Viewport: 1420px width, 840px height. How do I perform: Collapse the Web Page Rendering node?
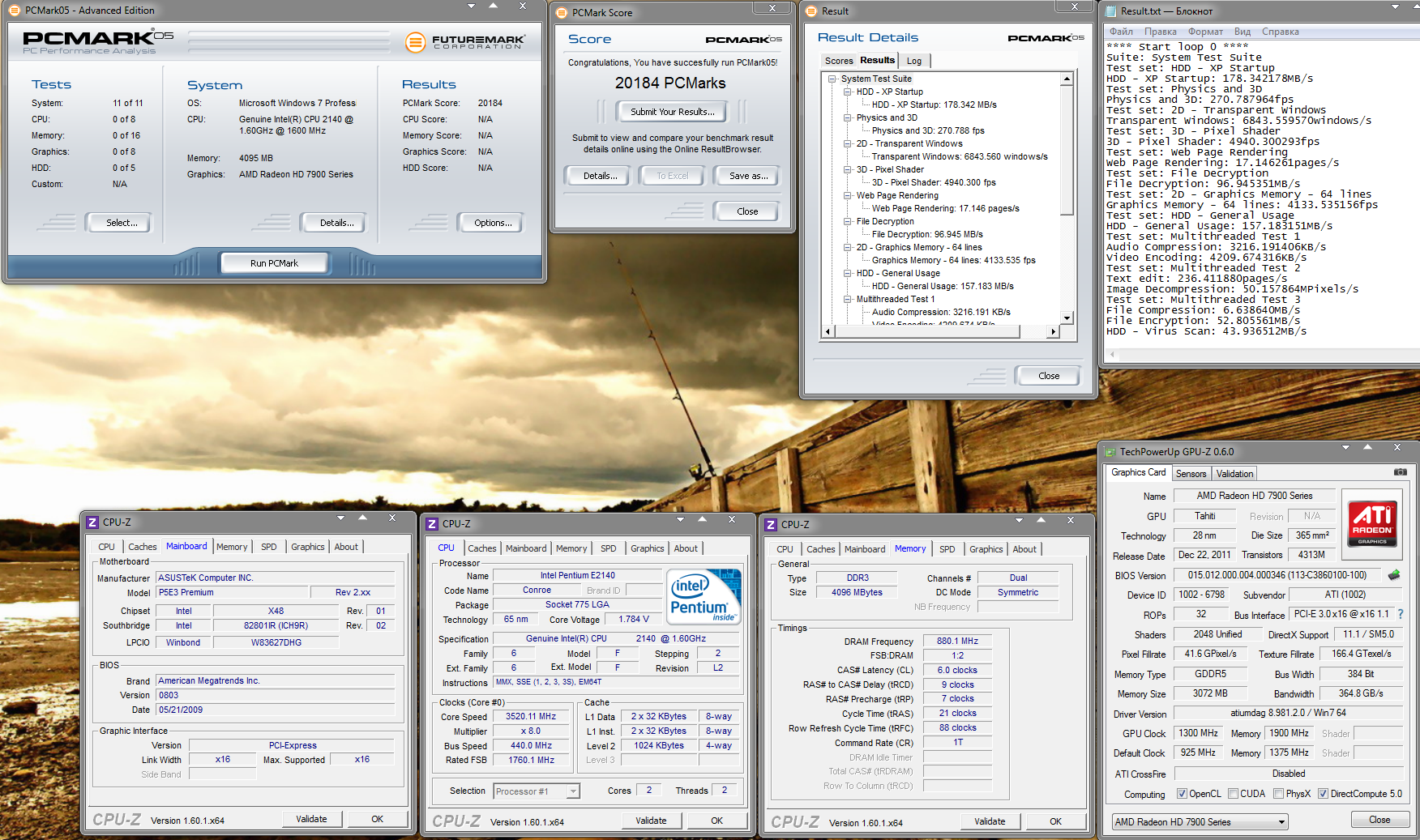(848, 196)
